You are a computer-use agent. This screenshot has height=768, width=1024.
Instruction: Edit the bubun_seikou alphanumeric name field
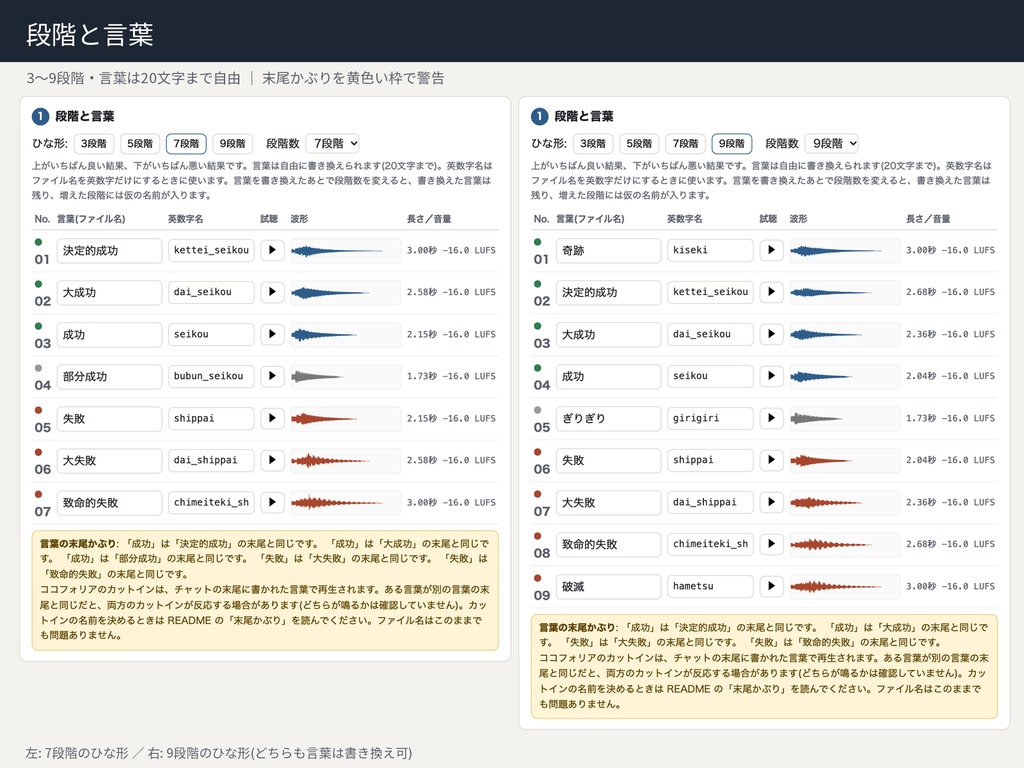[211, 376]
